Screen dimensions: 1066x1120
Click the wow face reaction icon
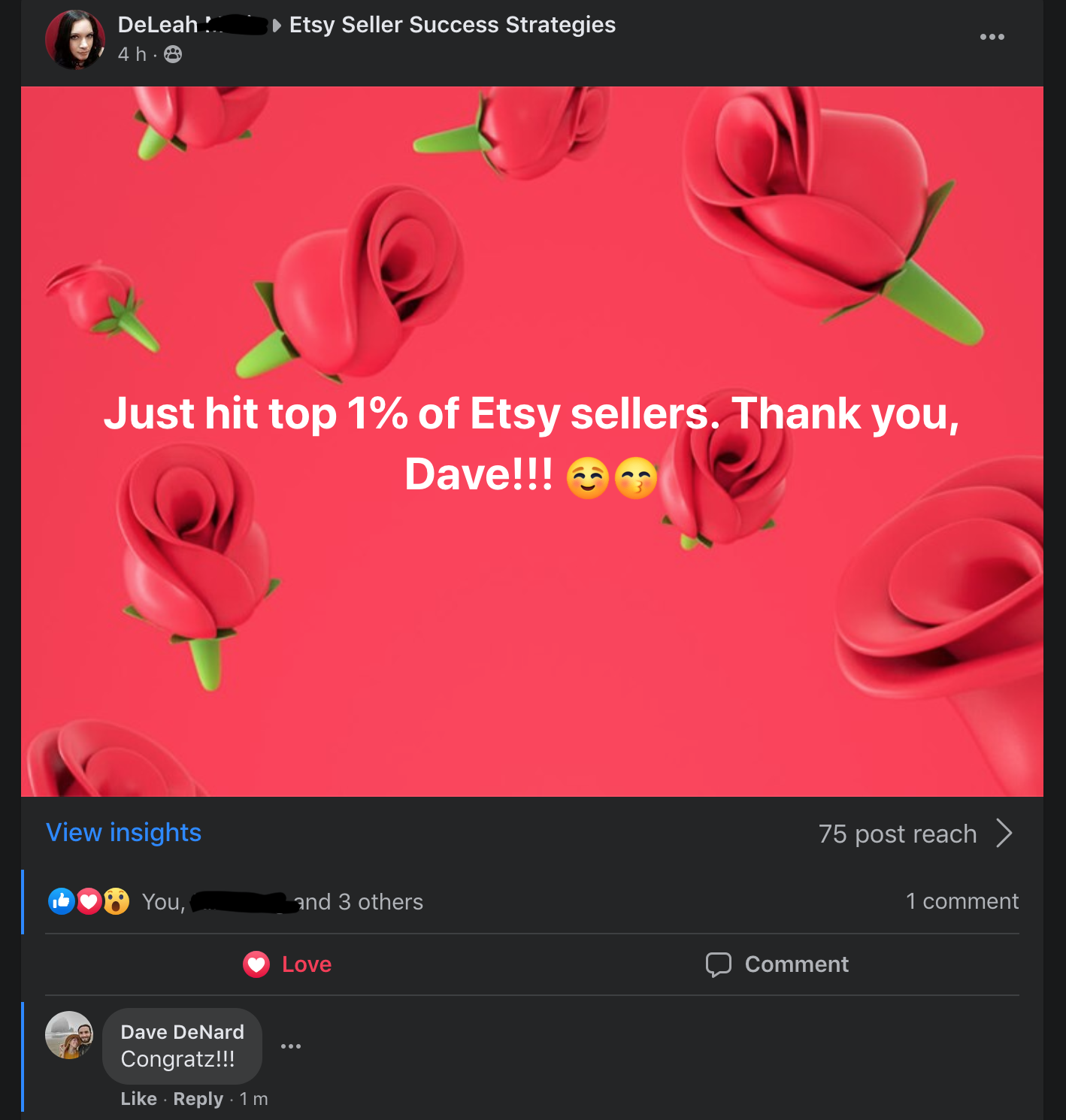117,901
